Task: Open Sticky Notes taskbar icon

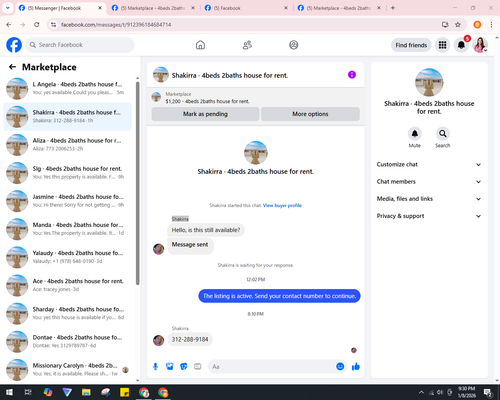Action: [x=125, y=392]
